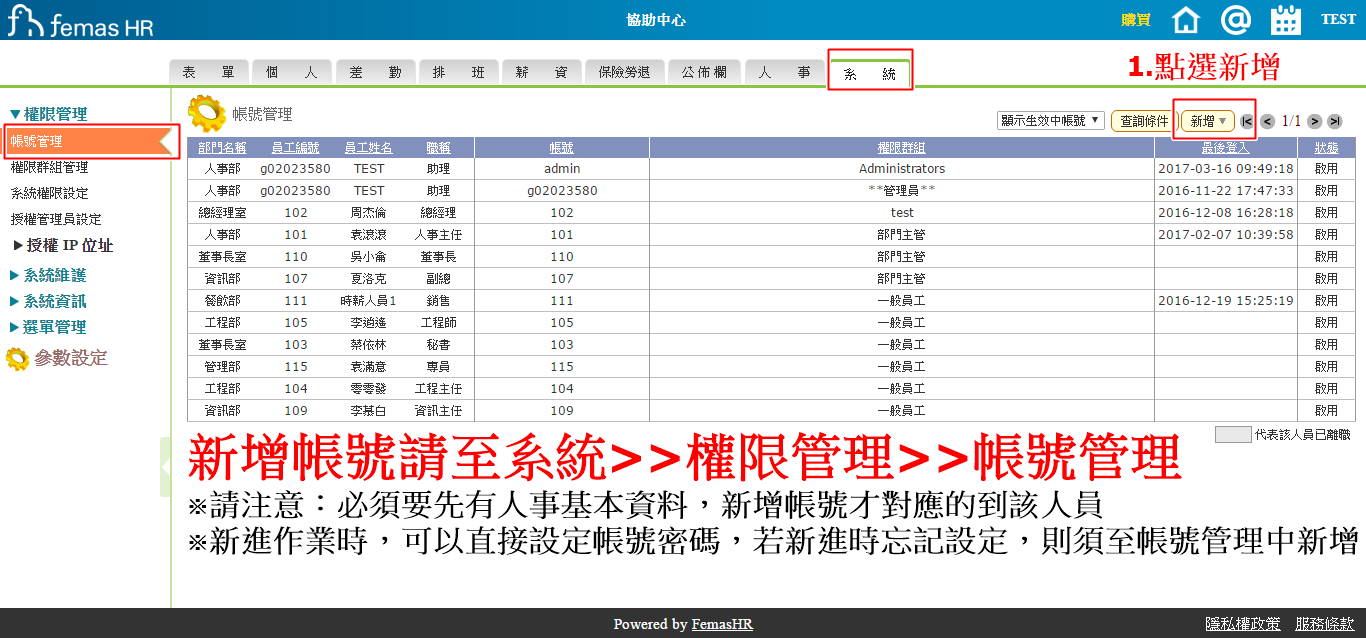Switch to the 薪資 tab
The width and height of the screenshot is (1366, 638).
(x=541, y=72)
